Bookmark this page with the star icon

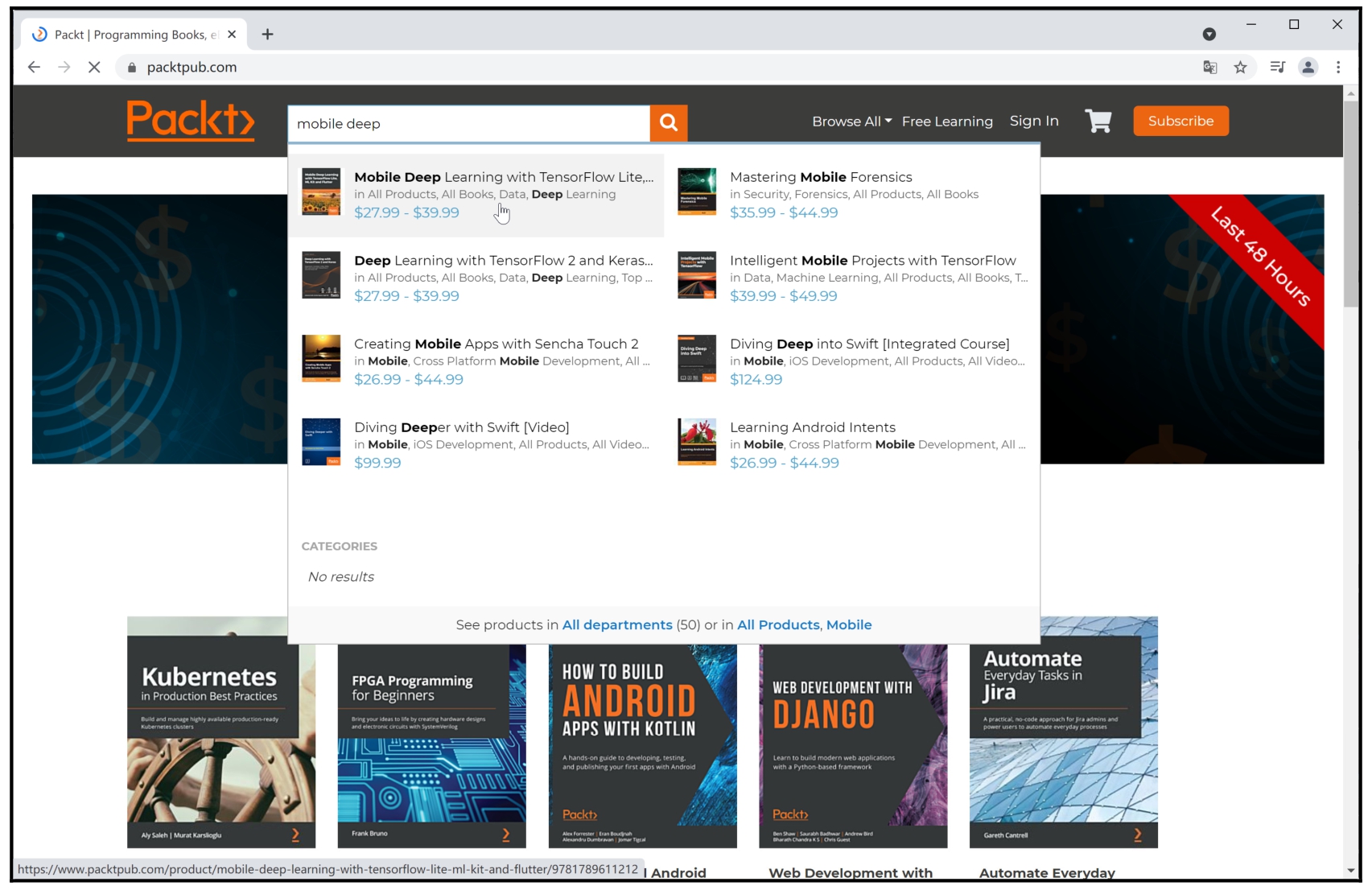point(1240,68)
